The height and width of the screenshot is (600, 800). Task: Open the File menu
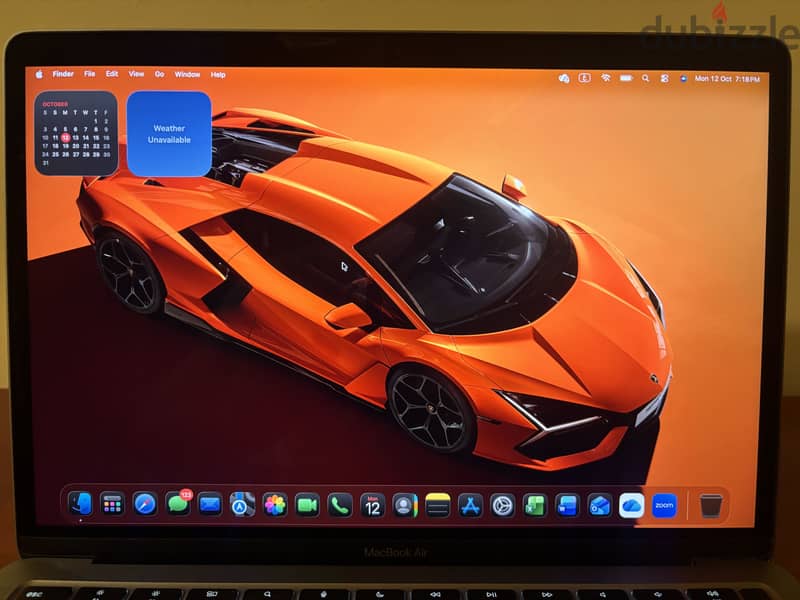click(89, 74)
